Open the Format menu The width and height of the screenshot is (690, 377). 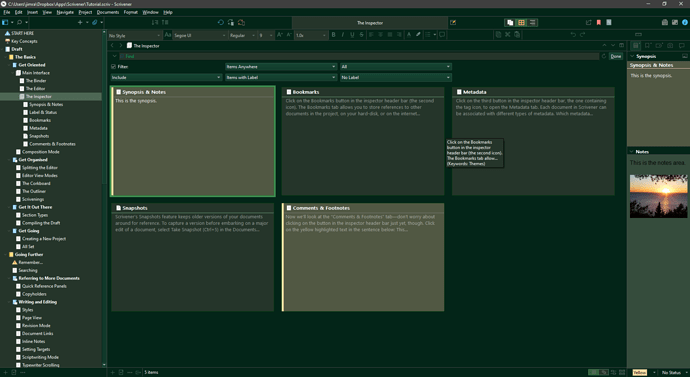point(131,12)
